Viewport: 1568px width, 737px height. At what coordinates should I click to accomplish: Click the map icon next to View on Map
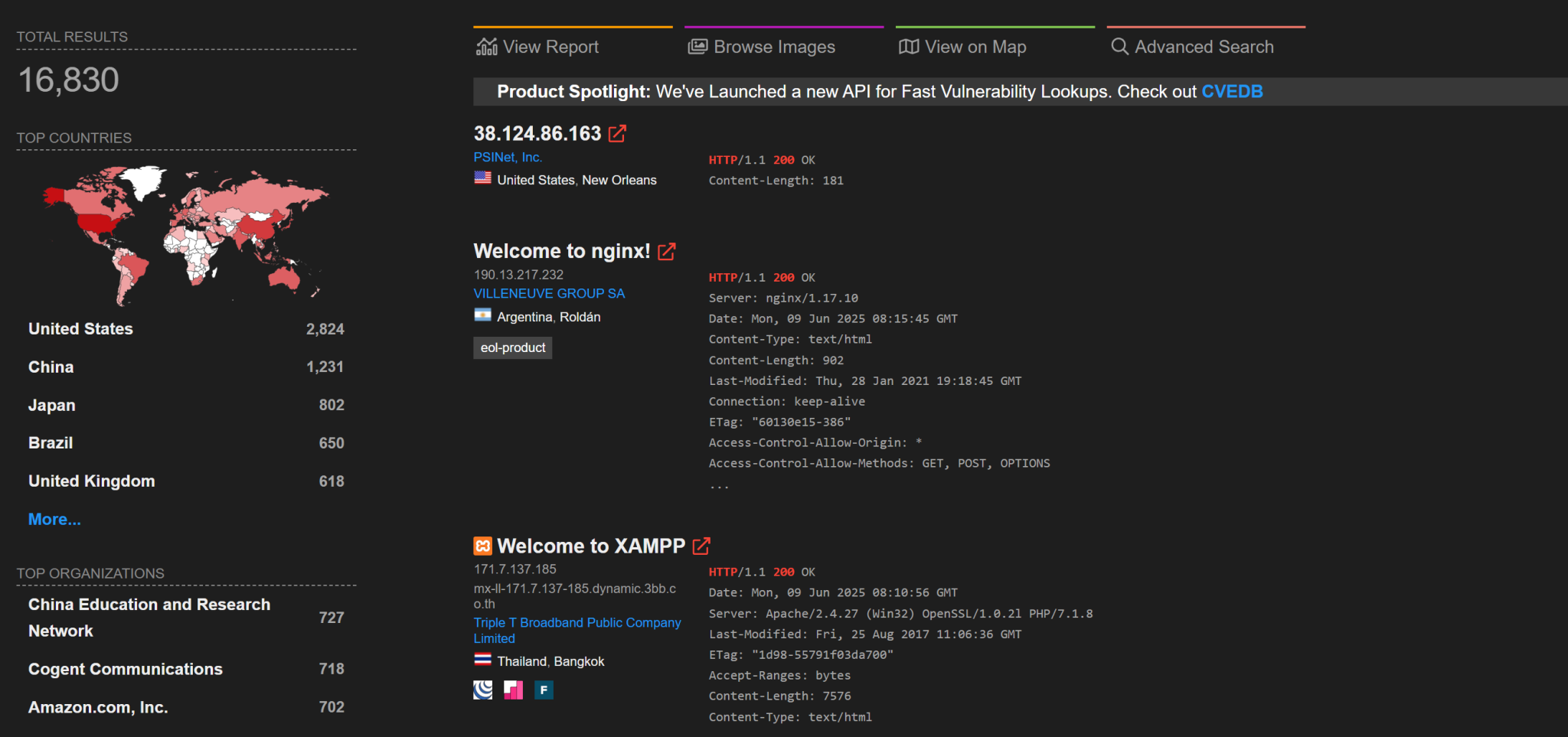coord(908,47)
